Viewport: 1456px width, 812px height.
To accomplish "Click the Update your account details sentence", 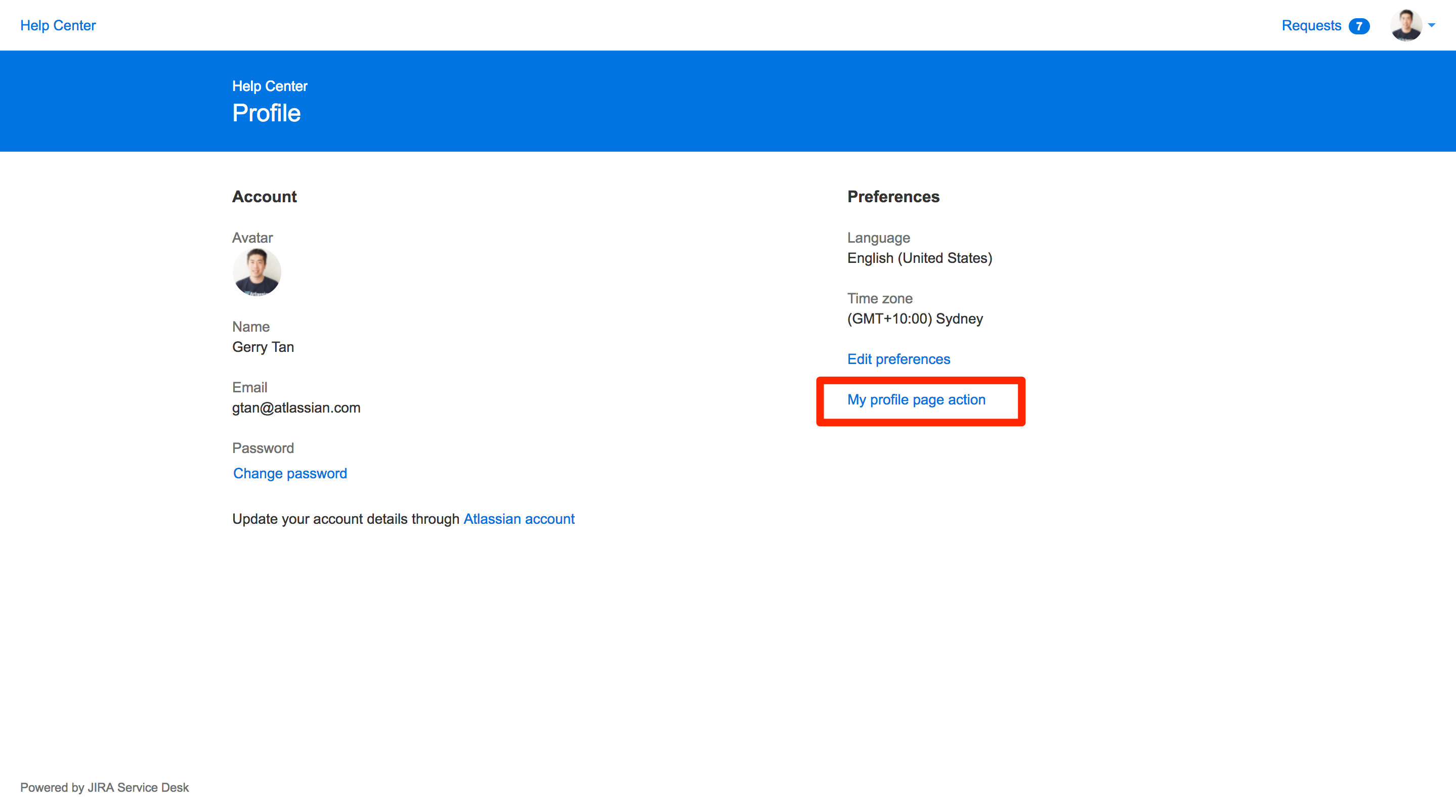I will (x=404, y=519).
